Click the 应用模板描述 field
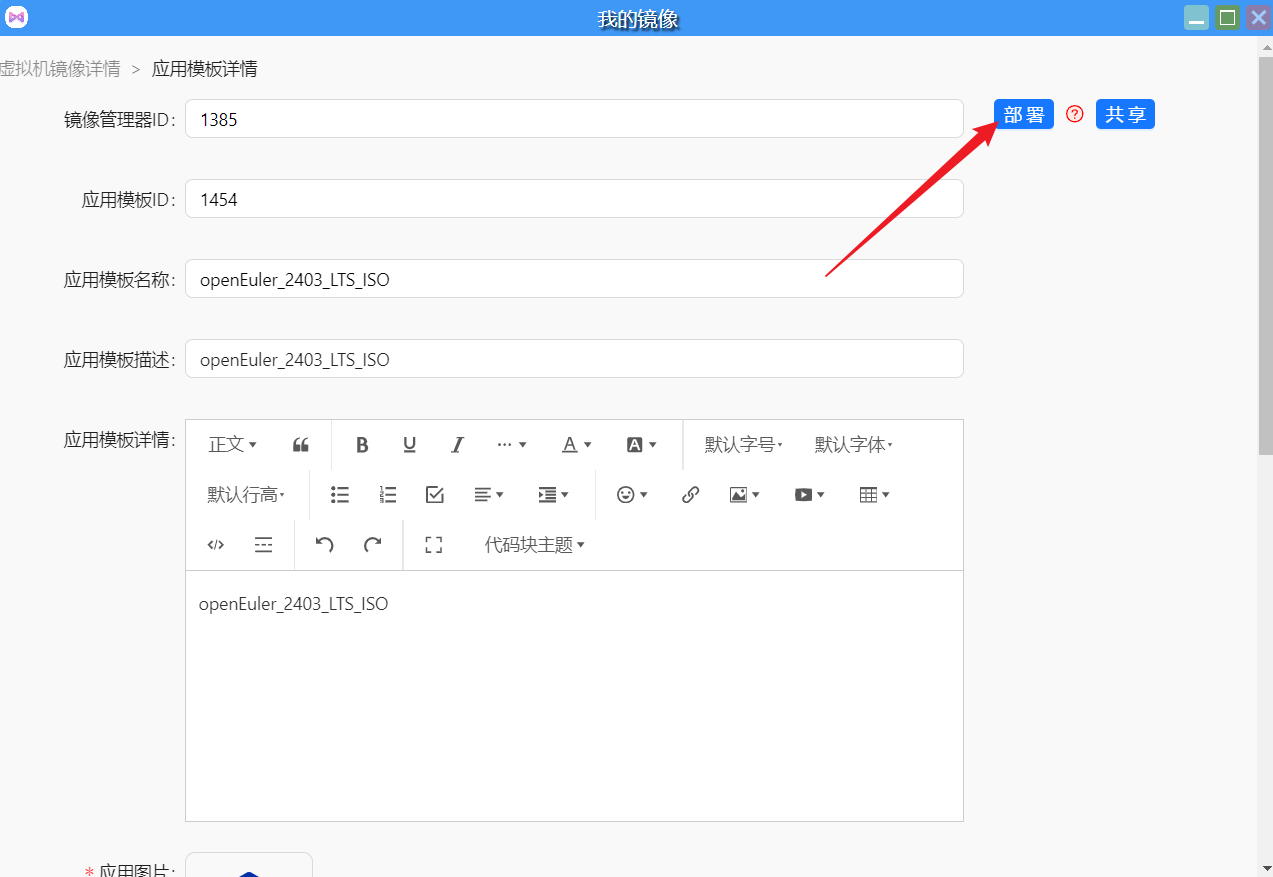Image resolution: width=1273 pixels, height=877 pixels. 574,359
